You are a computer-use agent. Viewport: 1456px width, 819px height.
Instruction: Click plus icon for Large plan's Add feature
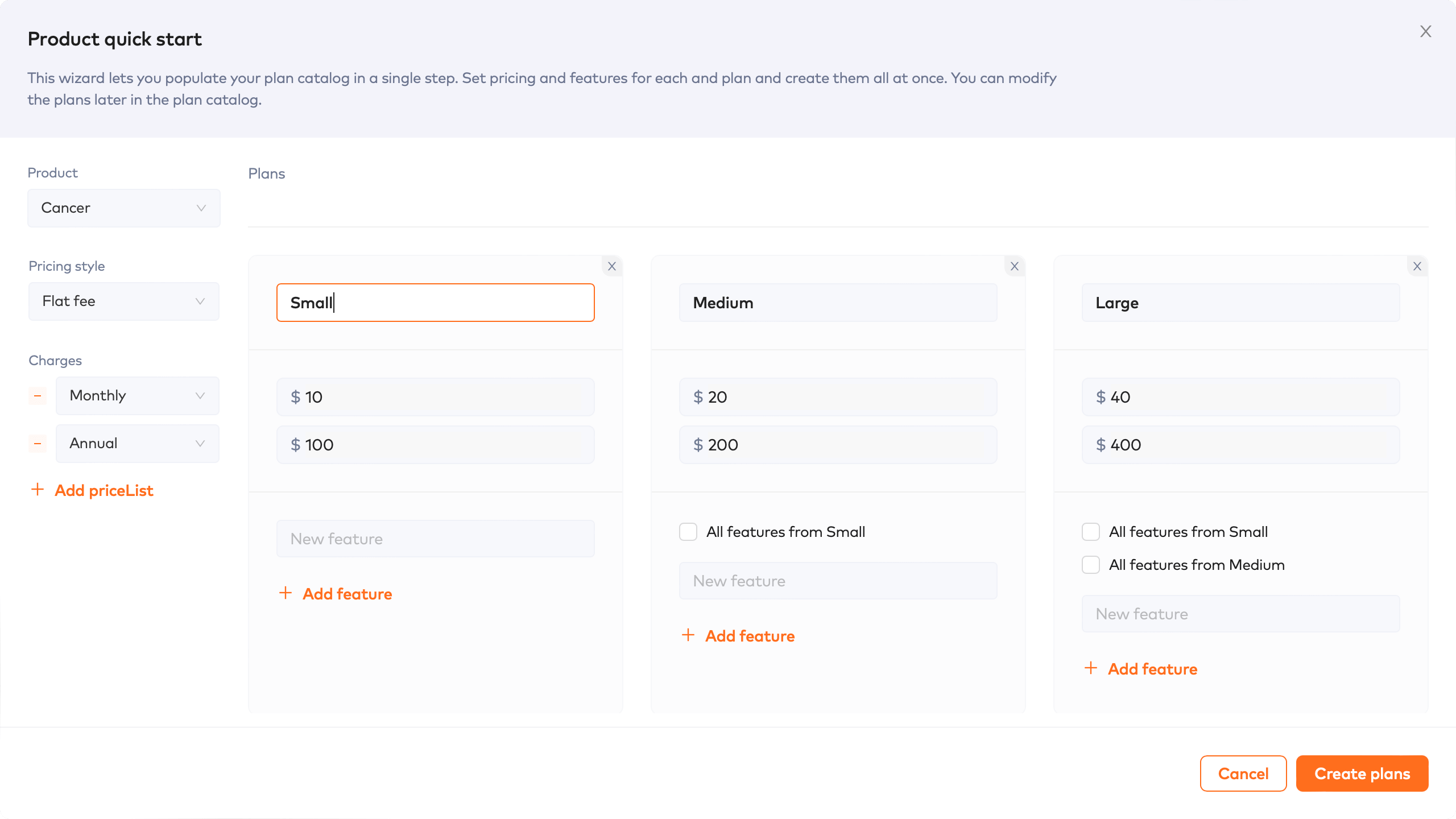[1091, 668]
